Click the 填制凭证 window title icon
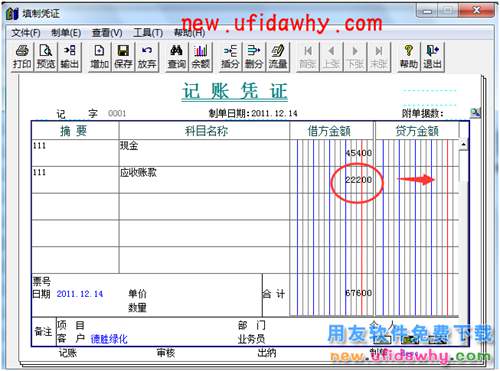This screenshot has height=371, width=500. tap(12, 13)
